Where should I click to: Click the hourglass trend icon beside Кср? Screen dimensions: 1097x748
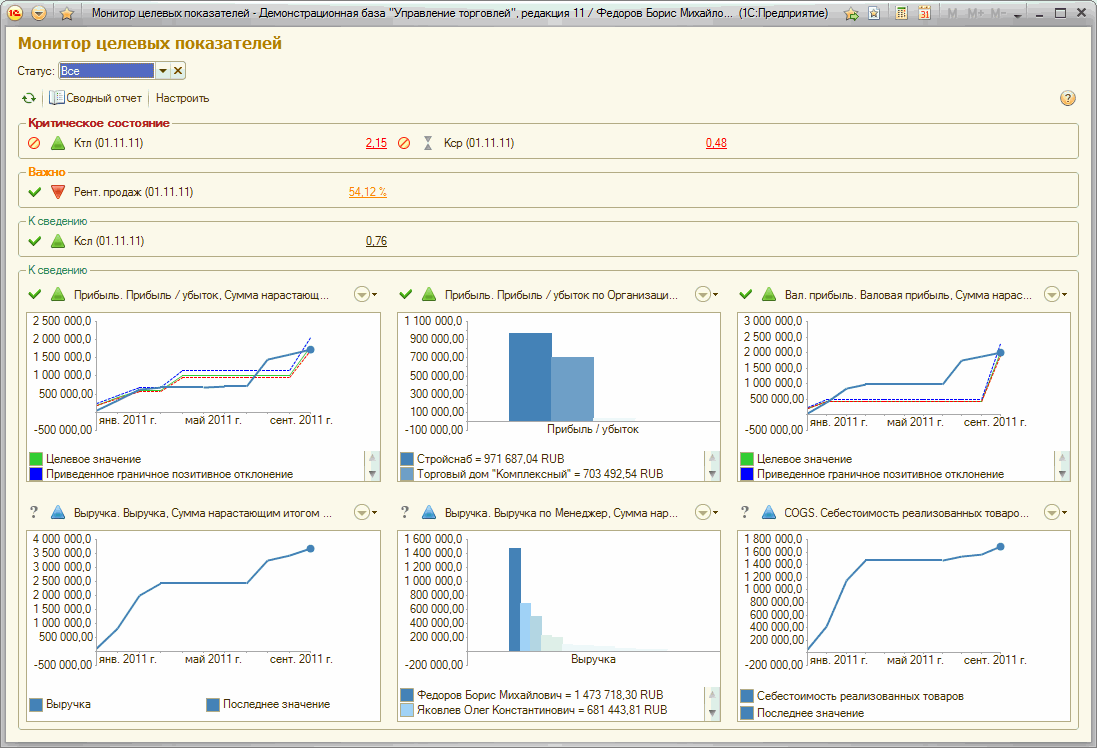point(428,143)
